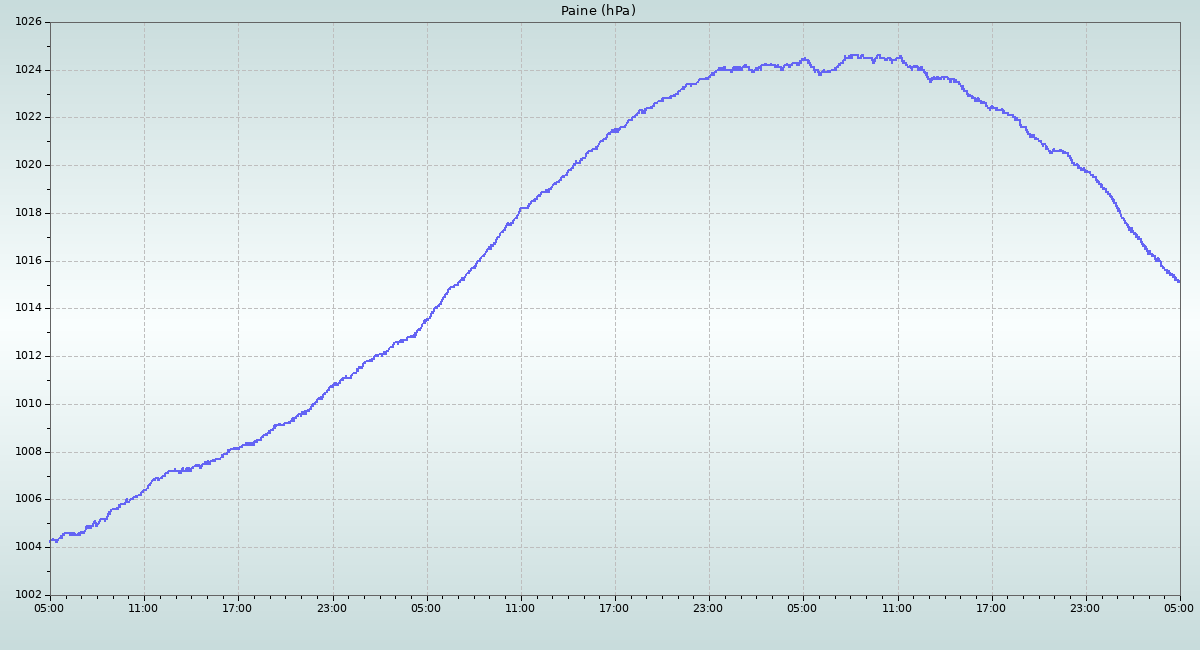The height and width of the screenshot is (650, 1200).
Task: Click where the rising curve crosses 1014 hPa
Action: (436, 308)
